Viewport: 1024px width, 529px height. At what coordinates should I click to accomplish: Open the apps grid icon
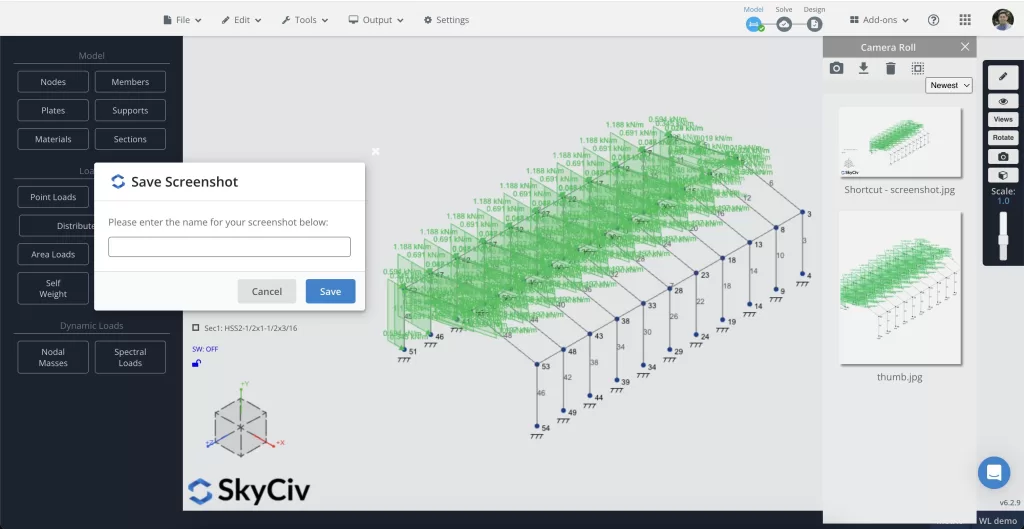(965, 20)
